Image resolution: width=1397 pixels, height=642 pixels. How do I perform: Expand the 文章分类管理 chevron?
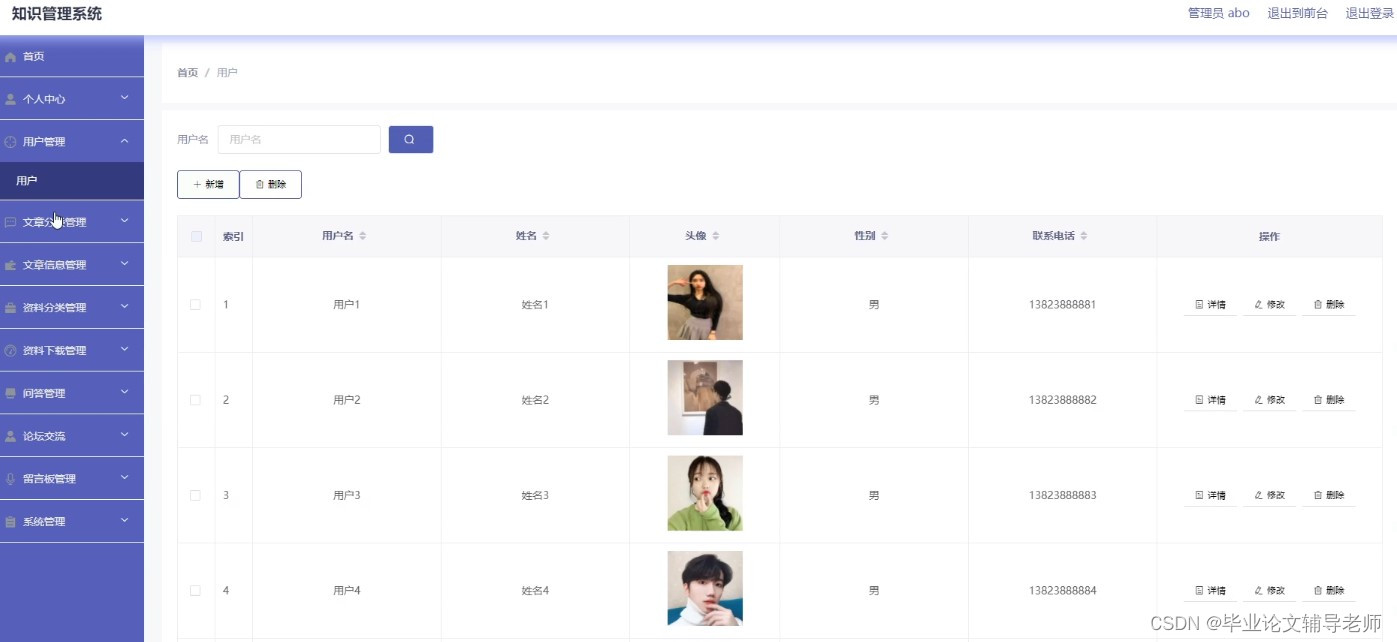(x=125, y=222)
